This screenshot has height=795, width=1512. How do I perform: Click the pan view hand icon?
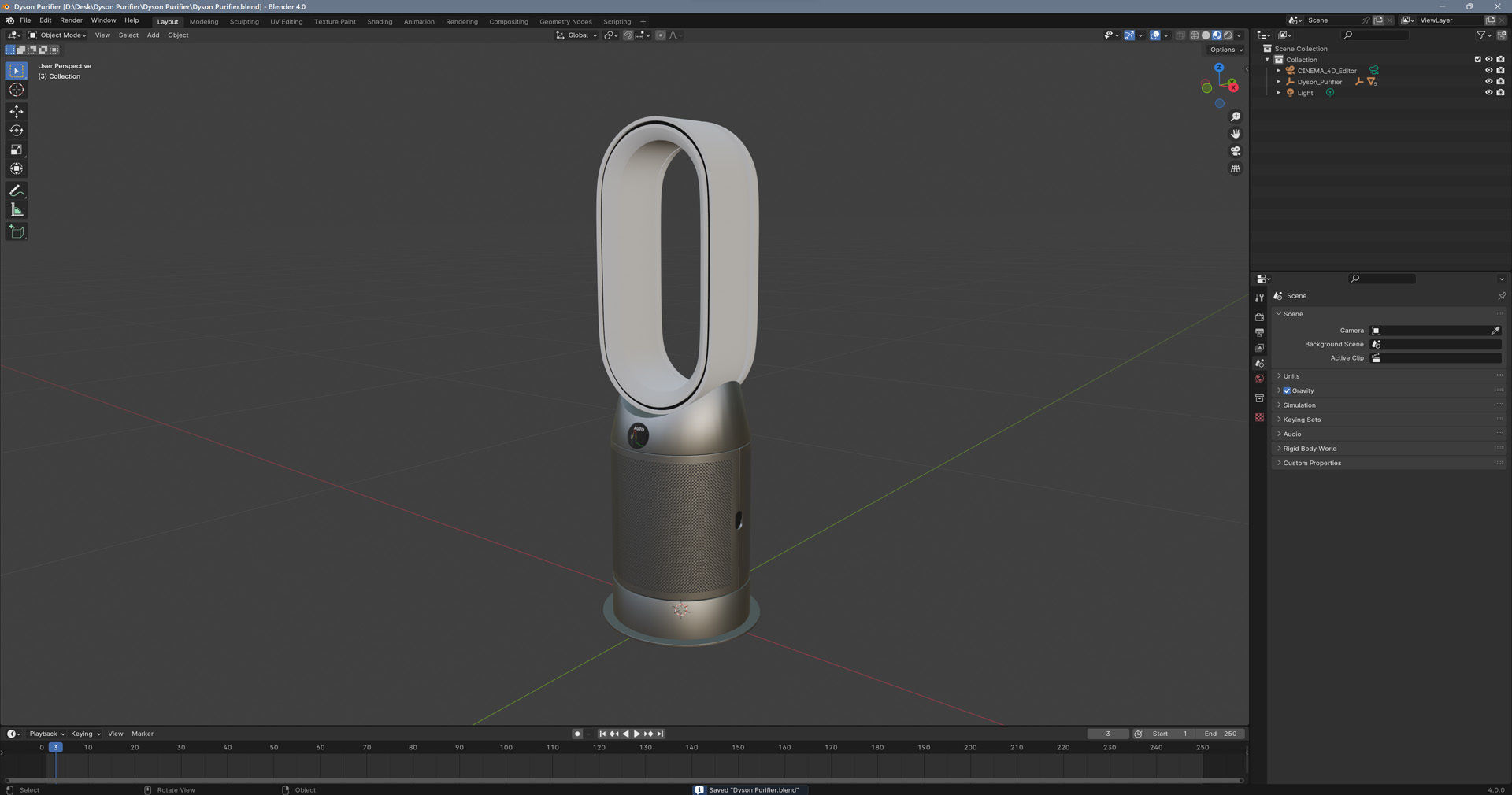click(1236, 134)
